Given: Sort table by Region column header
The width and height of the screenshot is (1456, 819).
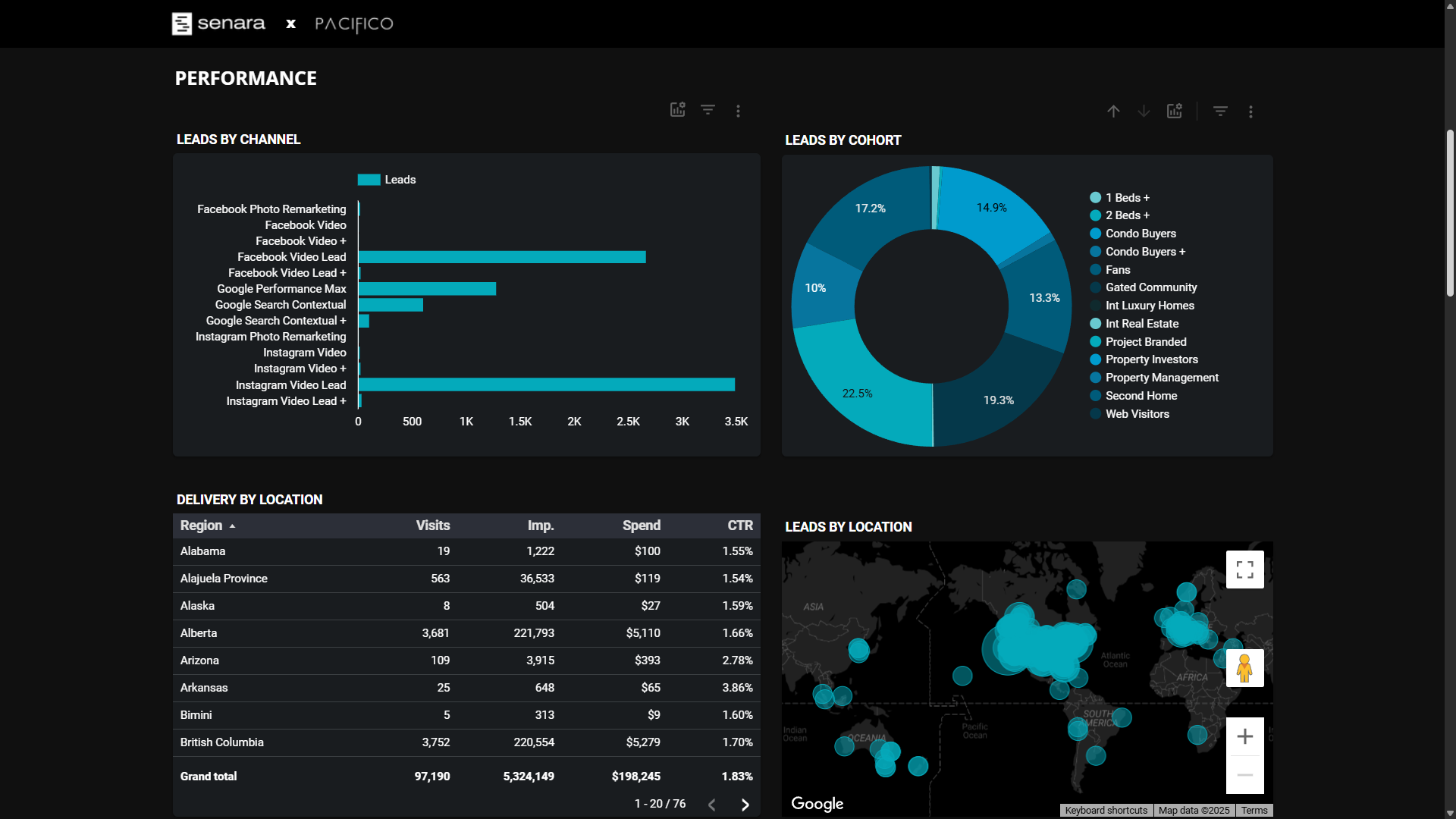Looking at the screenshot, I should coord(202,526).
